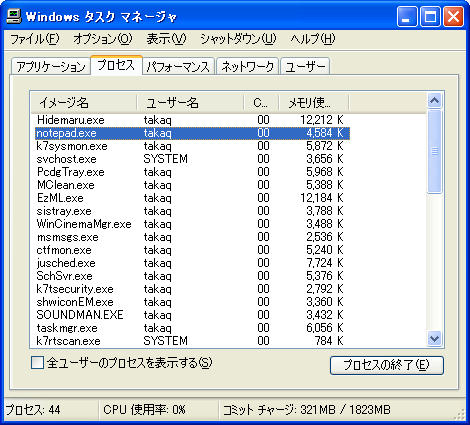Click コミット チャージ status bar entry
The image size is (470, 425).
click(306, 410)
